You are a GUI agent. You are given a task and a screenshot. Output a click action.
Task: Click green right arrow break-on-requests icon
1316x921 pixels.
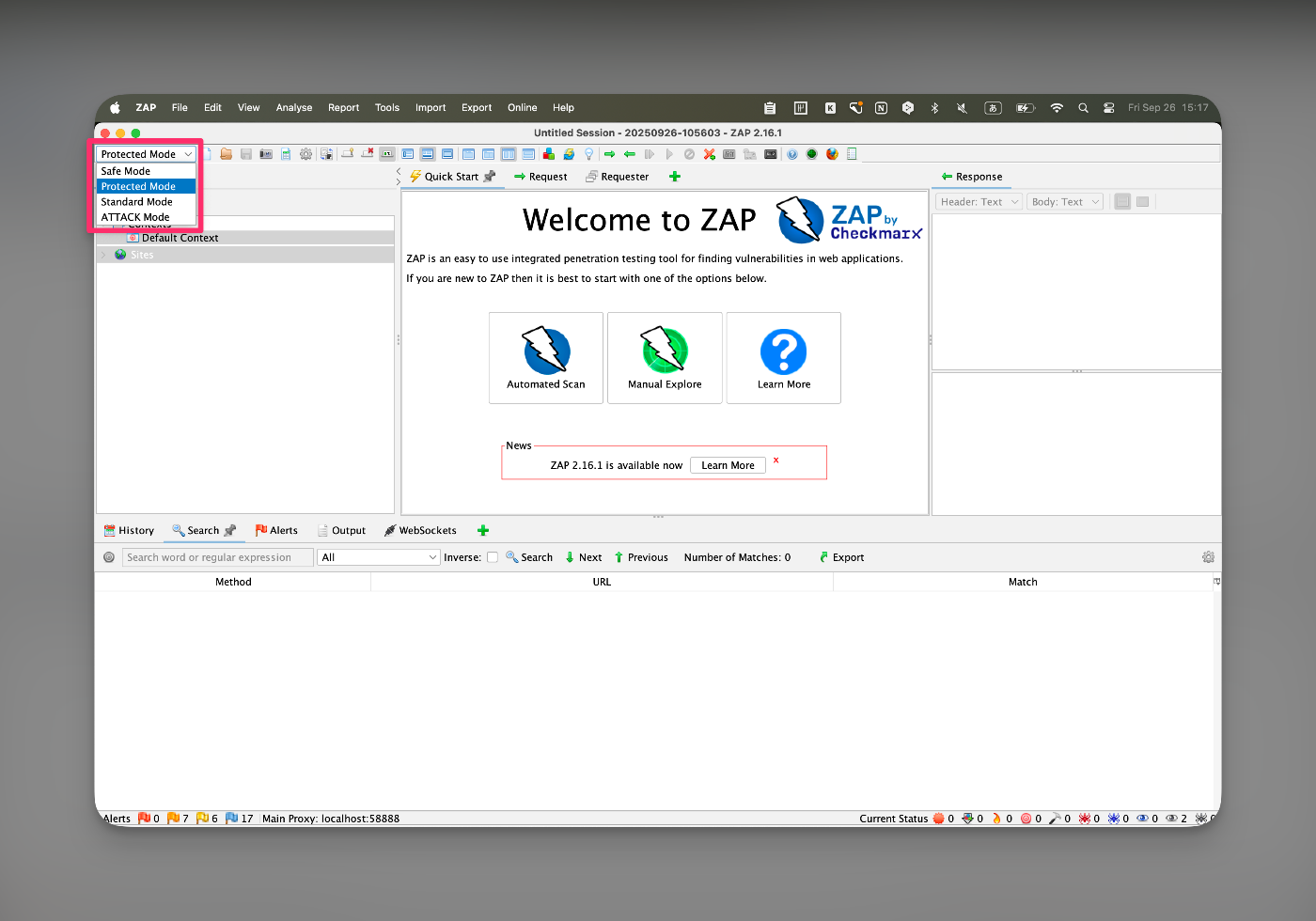click(610, 154)
